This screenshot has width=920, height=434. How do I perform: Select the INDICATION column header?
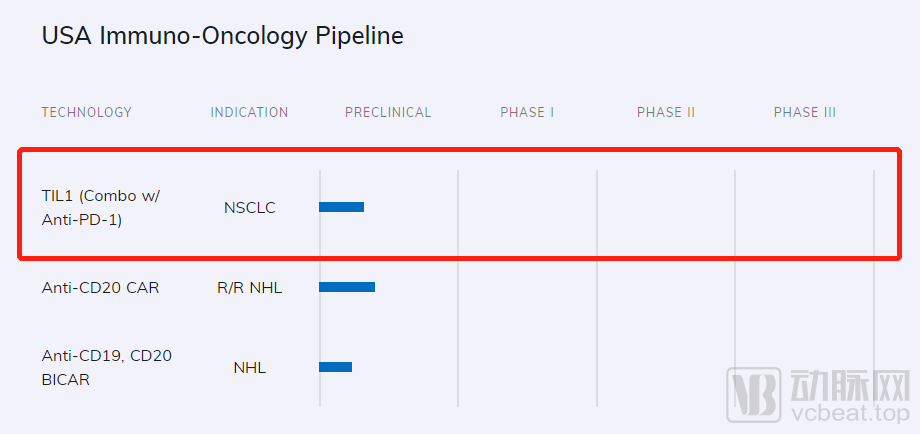(x=249, y=112)
